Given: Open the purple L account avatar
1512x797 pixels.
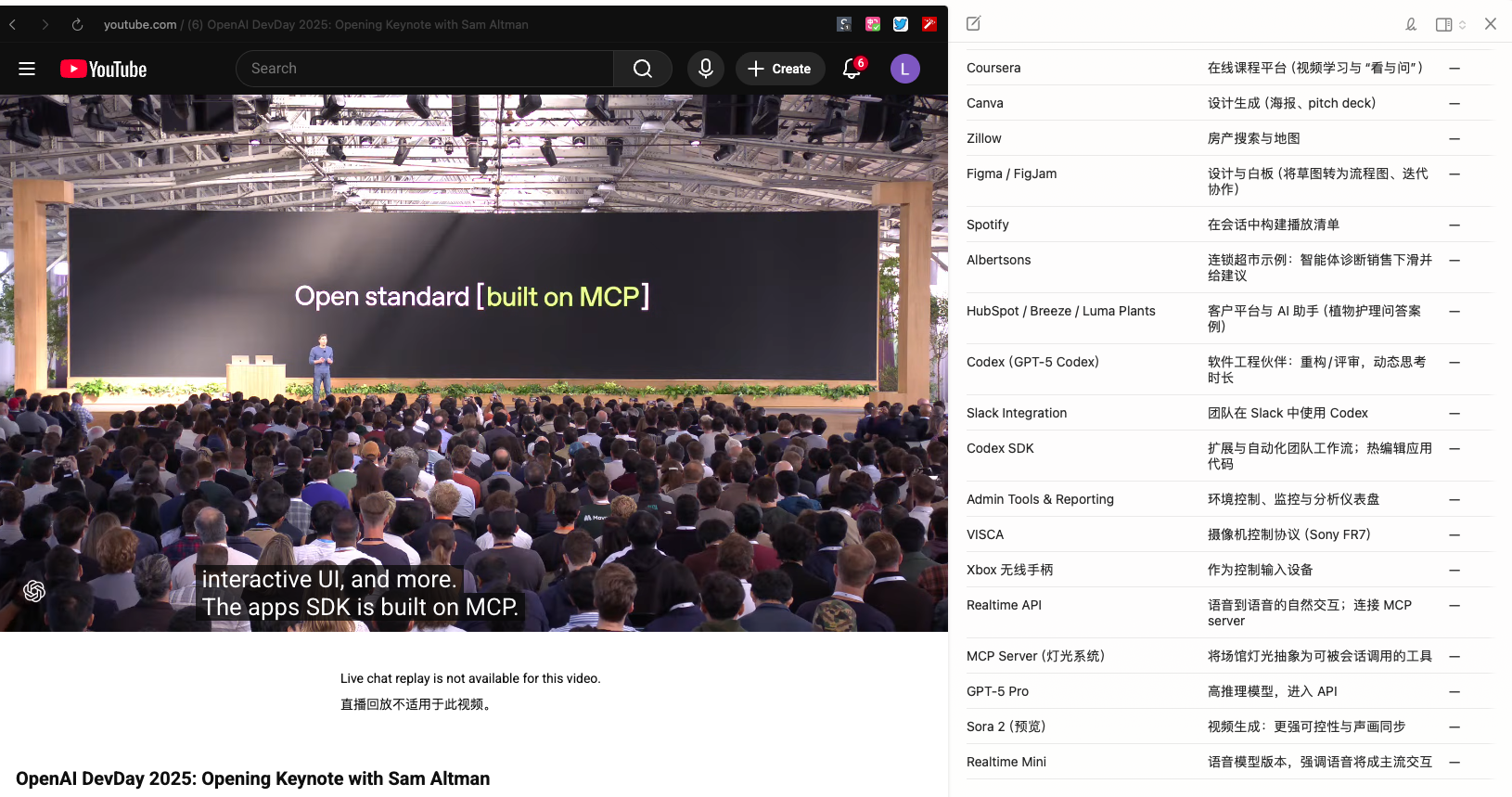Looking at the screenshot, I should 904,69.
